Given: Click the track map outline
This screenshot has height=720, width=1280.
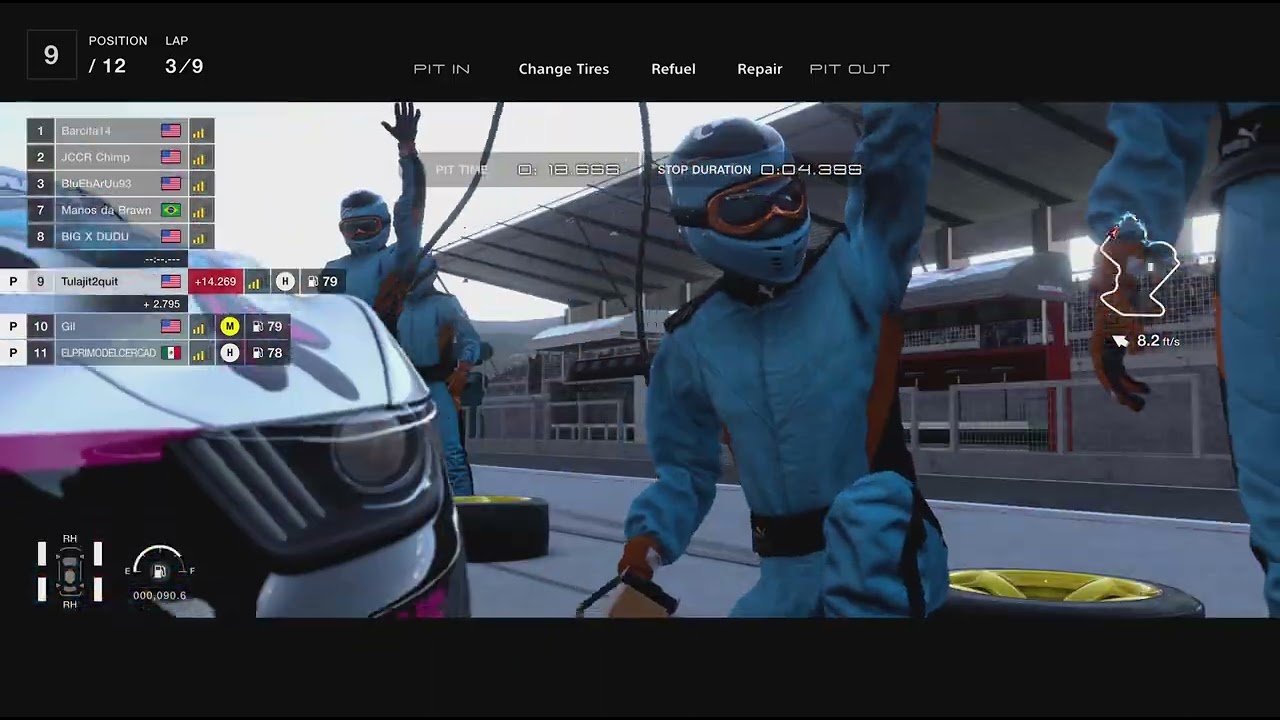Looking at the screenshot, I should pos(1138,265).
